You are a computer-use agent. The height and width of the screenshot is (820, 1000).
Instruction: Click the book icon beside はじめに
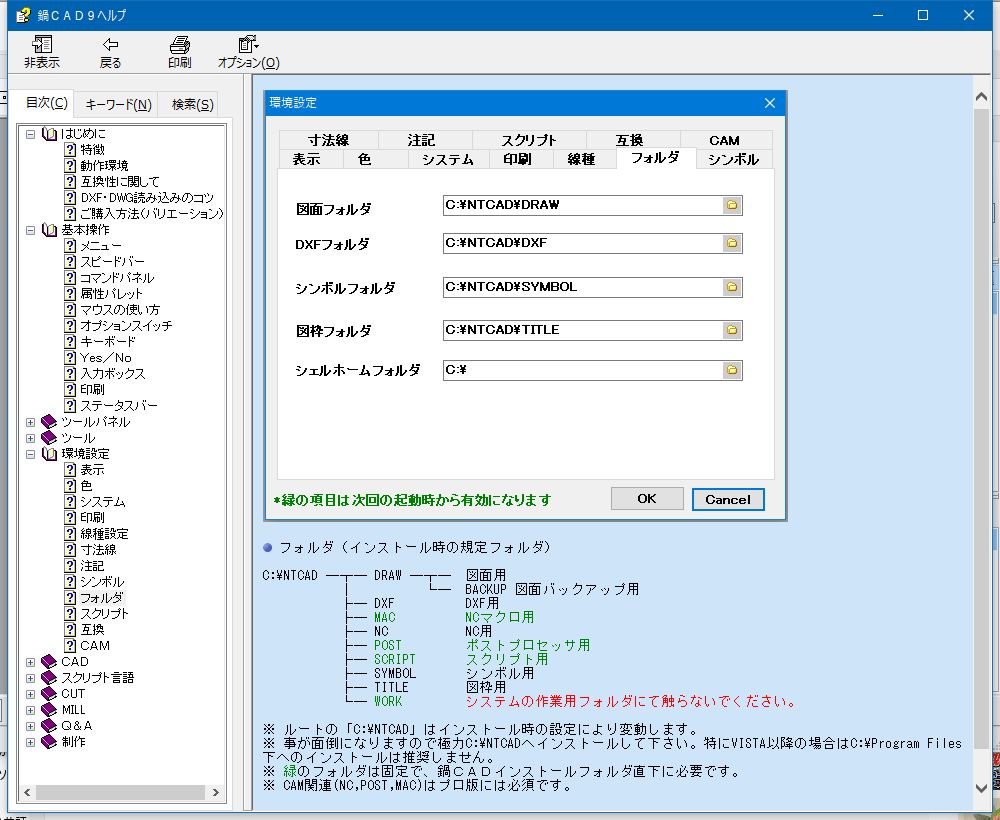tap(49, 134)
